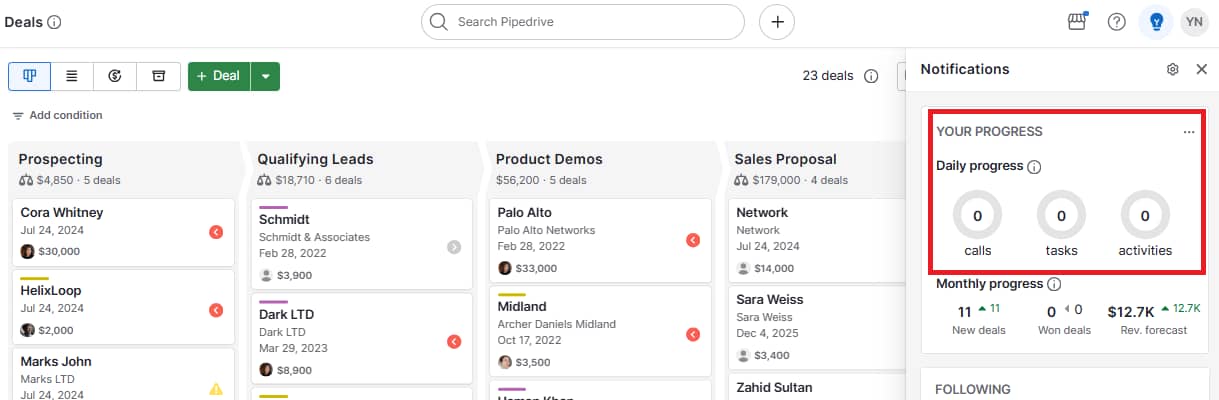Open the Sara Weiss deal card
The width and height of the screenshot is (1219, 400).
pyautogui.click(x=818, y=327)
